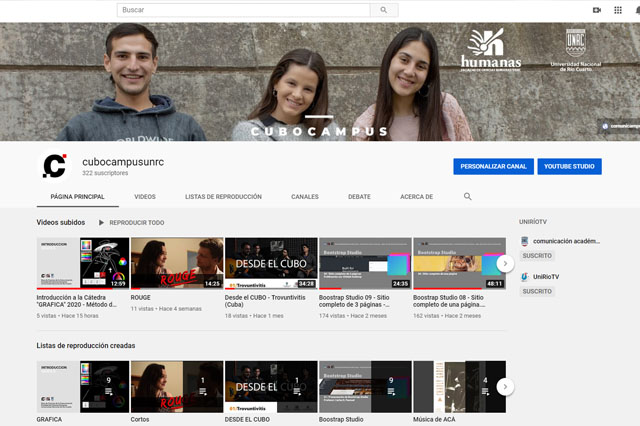
Task: Click the Personalizar Canal button
Action: (x=493, y=166)
